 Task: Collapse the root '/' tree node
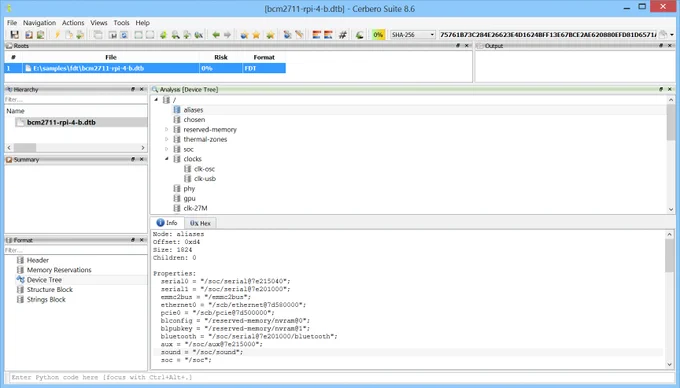[157, 100]
